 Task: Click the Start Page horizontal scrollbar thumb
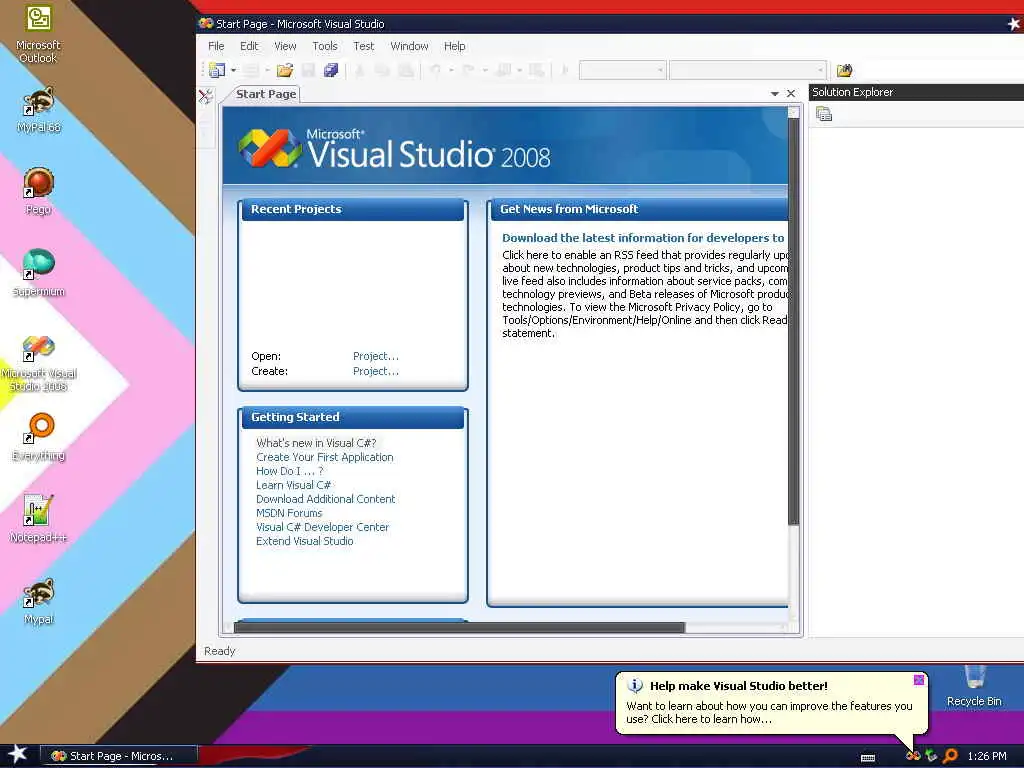click(x=459, y=628)
